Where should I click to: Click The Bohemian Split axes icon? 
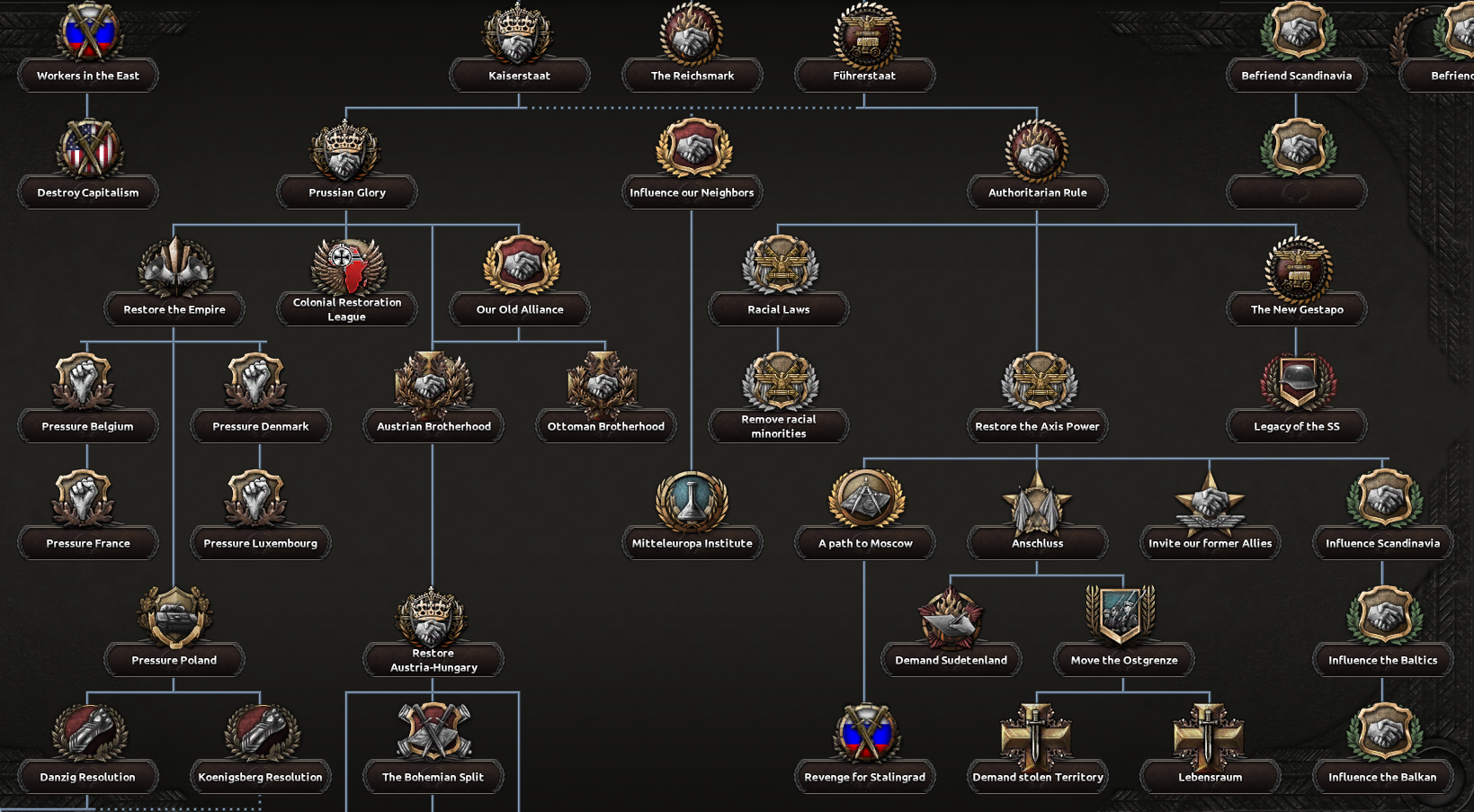(433, 732)
